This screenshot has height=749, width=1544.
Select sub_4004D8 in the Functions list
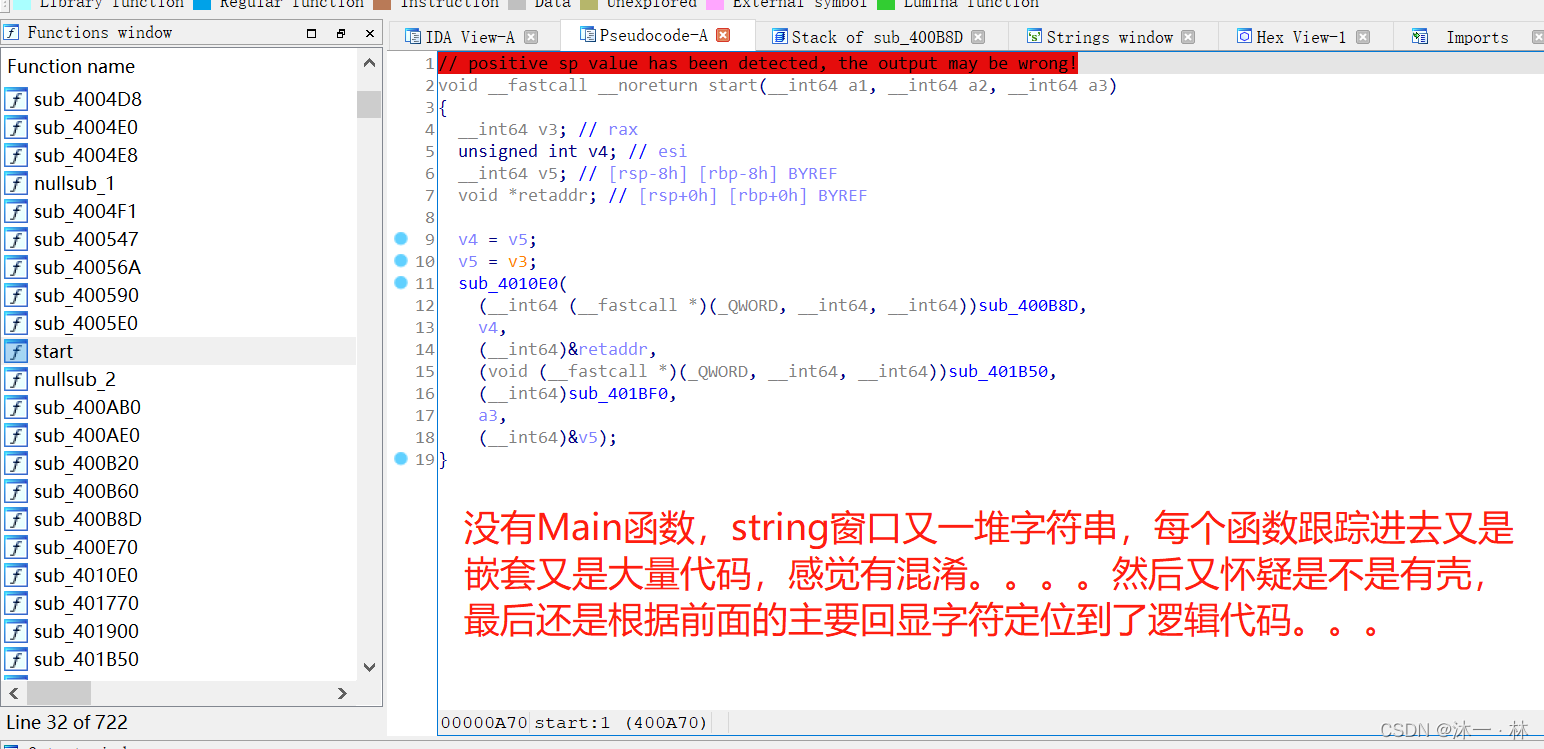point(180,99)
